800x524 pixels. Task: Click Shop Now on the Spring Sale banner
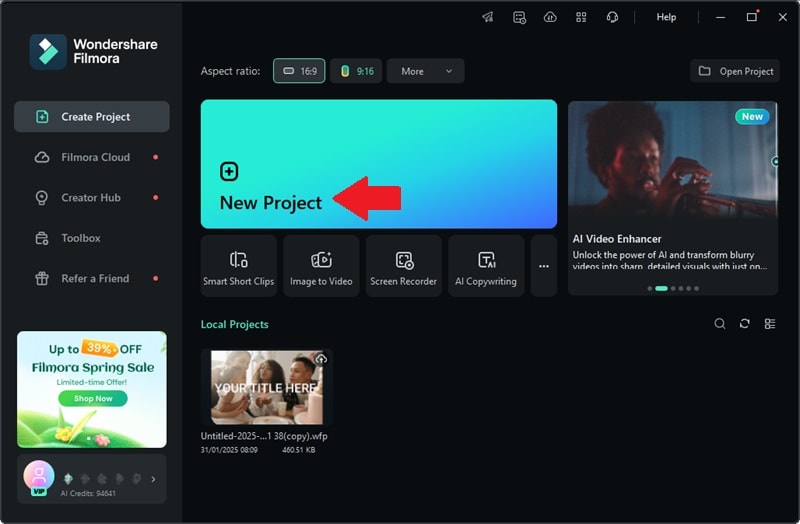point(93,398)
